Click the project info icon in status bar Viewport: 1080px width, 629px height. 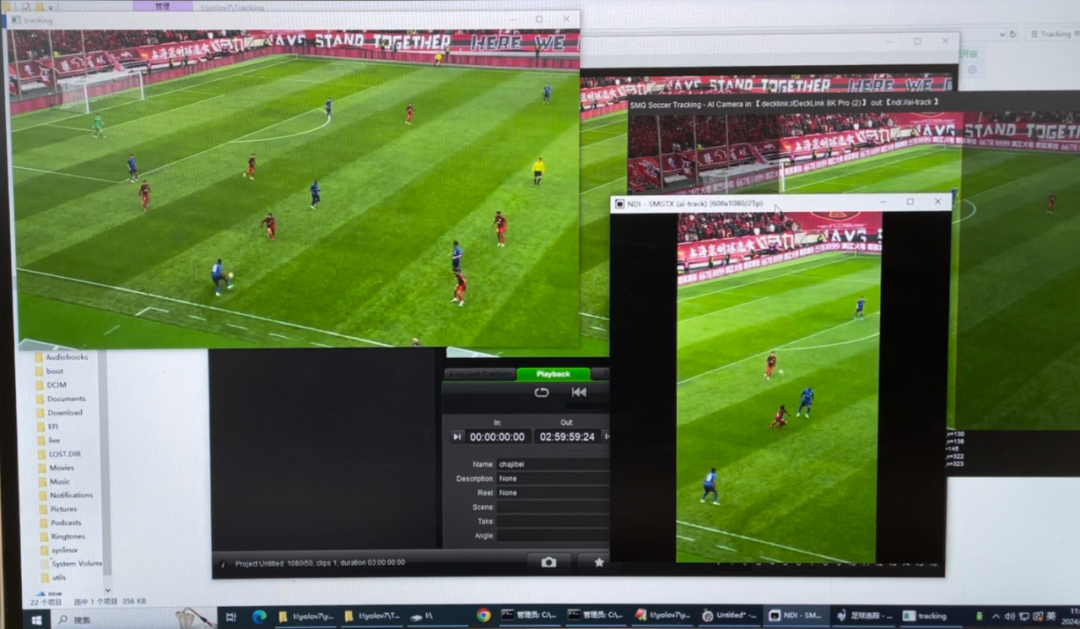pyautogui.click(x=223, y=564)
